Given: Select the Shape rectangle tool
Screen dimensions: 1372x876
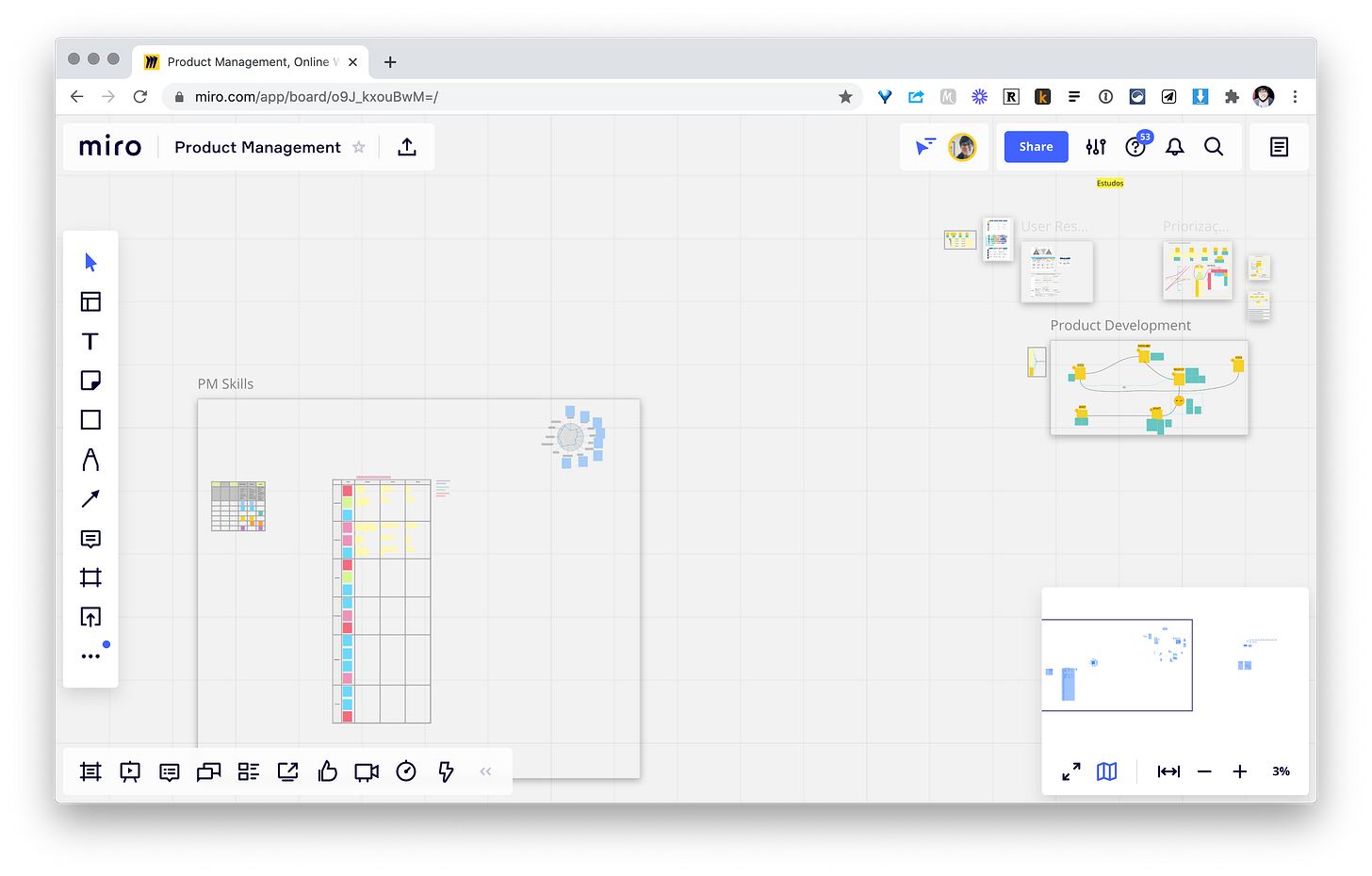Looking at the screenshot, I should click(90, 420).
